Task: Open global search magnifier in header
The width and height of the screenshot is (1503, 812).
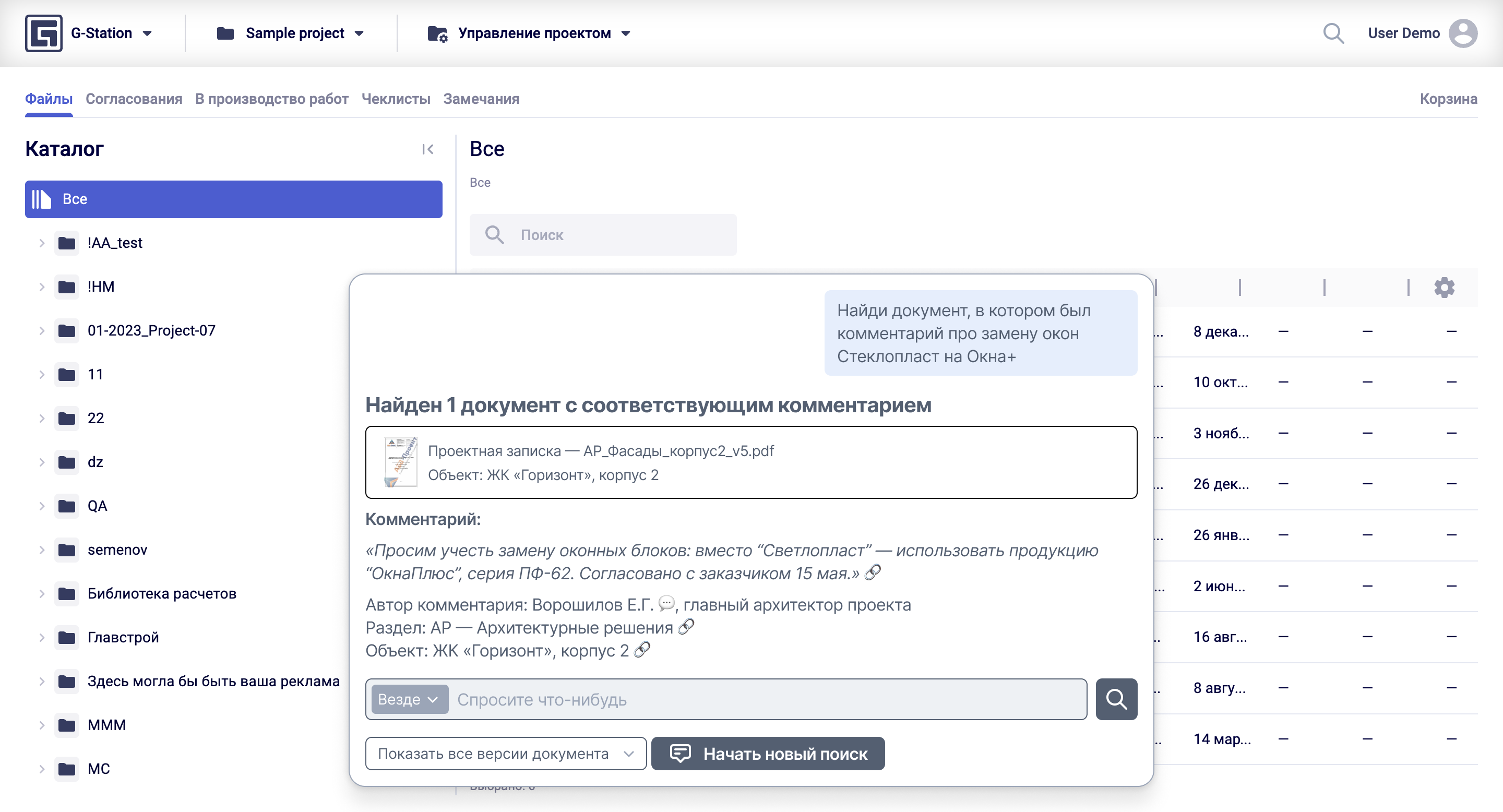Action: pos(1333,33)
